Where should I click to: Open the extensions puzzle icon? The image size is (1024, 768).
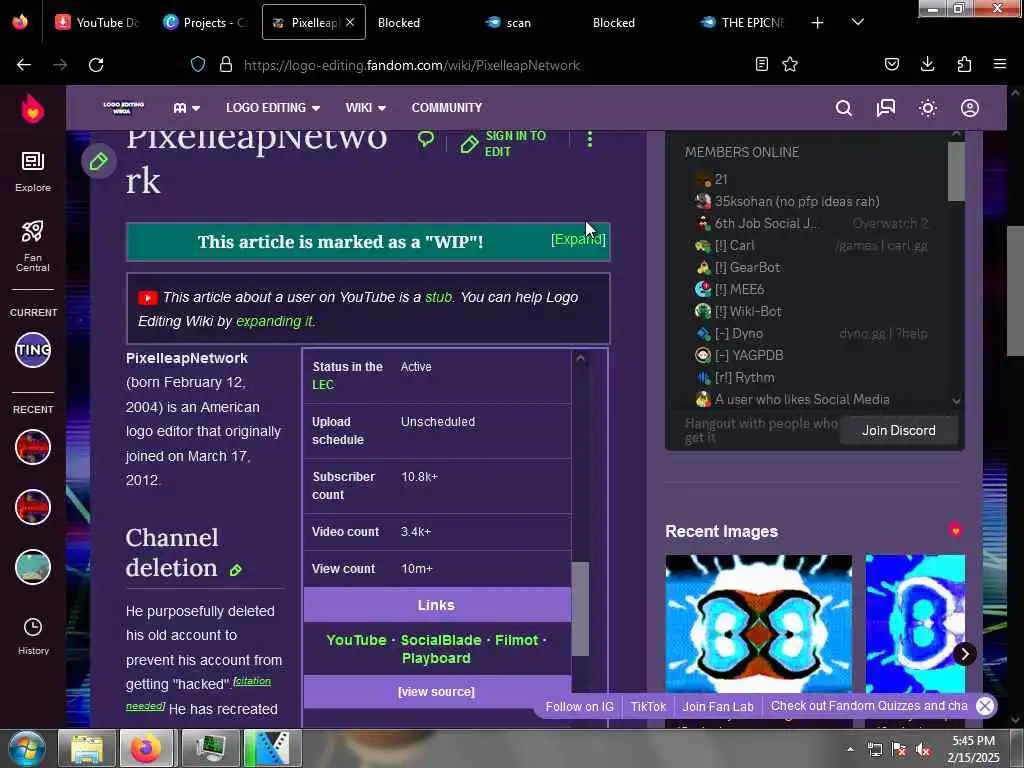pos(964,64)
